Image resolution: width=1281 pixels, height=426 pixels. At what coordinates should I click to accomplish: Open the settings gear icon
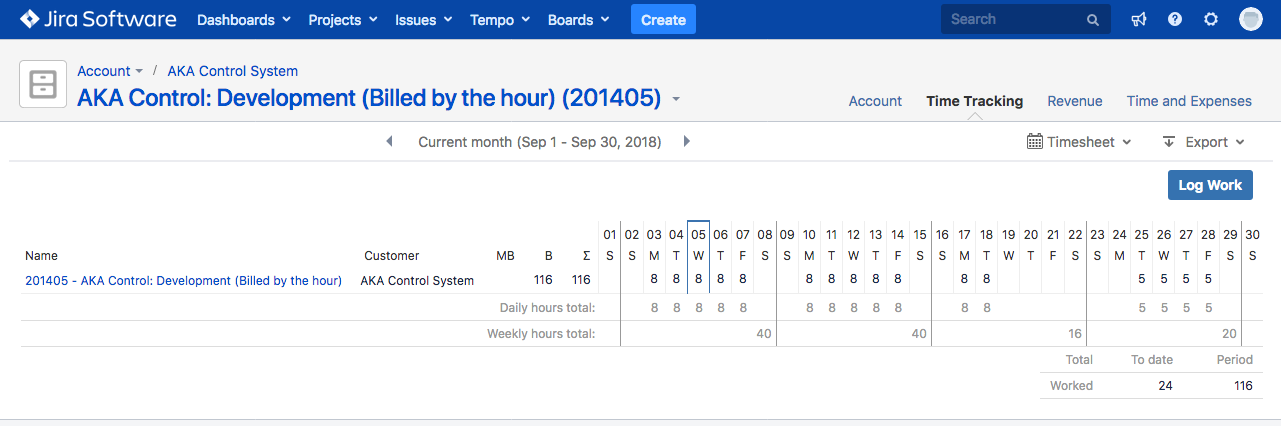click(1211, 20)
